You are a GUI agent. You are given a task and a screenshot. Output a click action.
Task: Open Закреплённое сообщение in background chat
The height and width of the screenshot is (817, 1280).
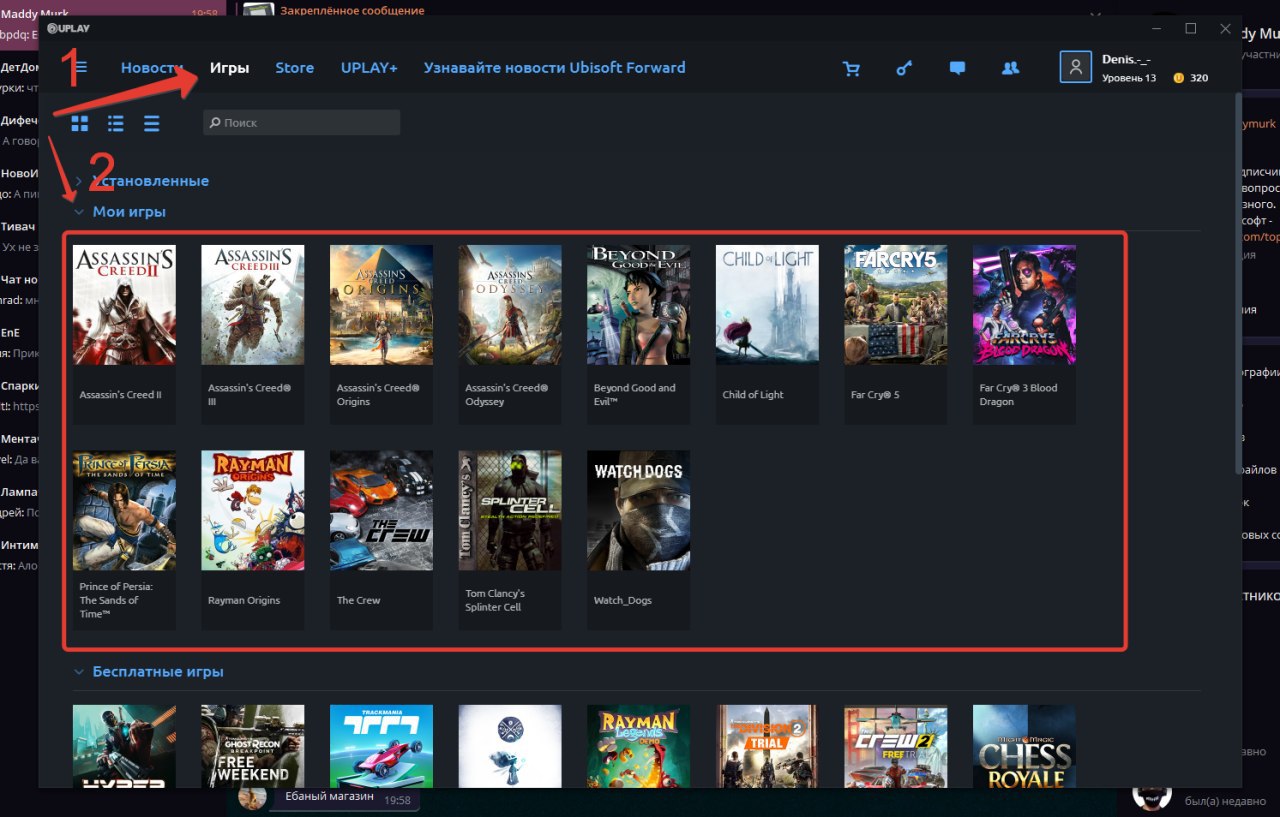(352, 10)
